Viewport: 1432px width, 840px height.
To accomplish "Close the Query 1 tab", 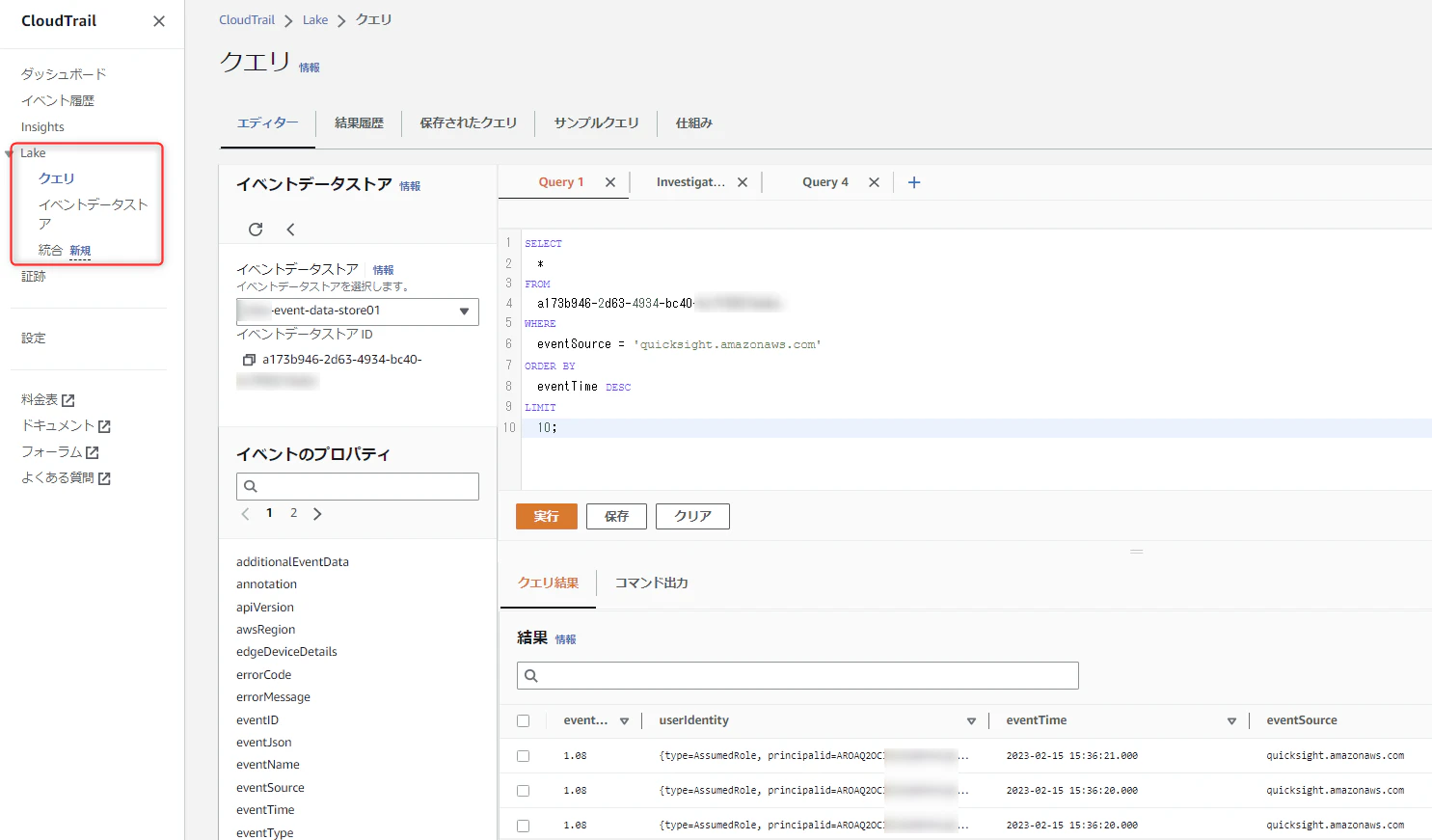I will tap(610, 182).
